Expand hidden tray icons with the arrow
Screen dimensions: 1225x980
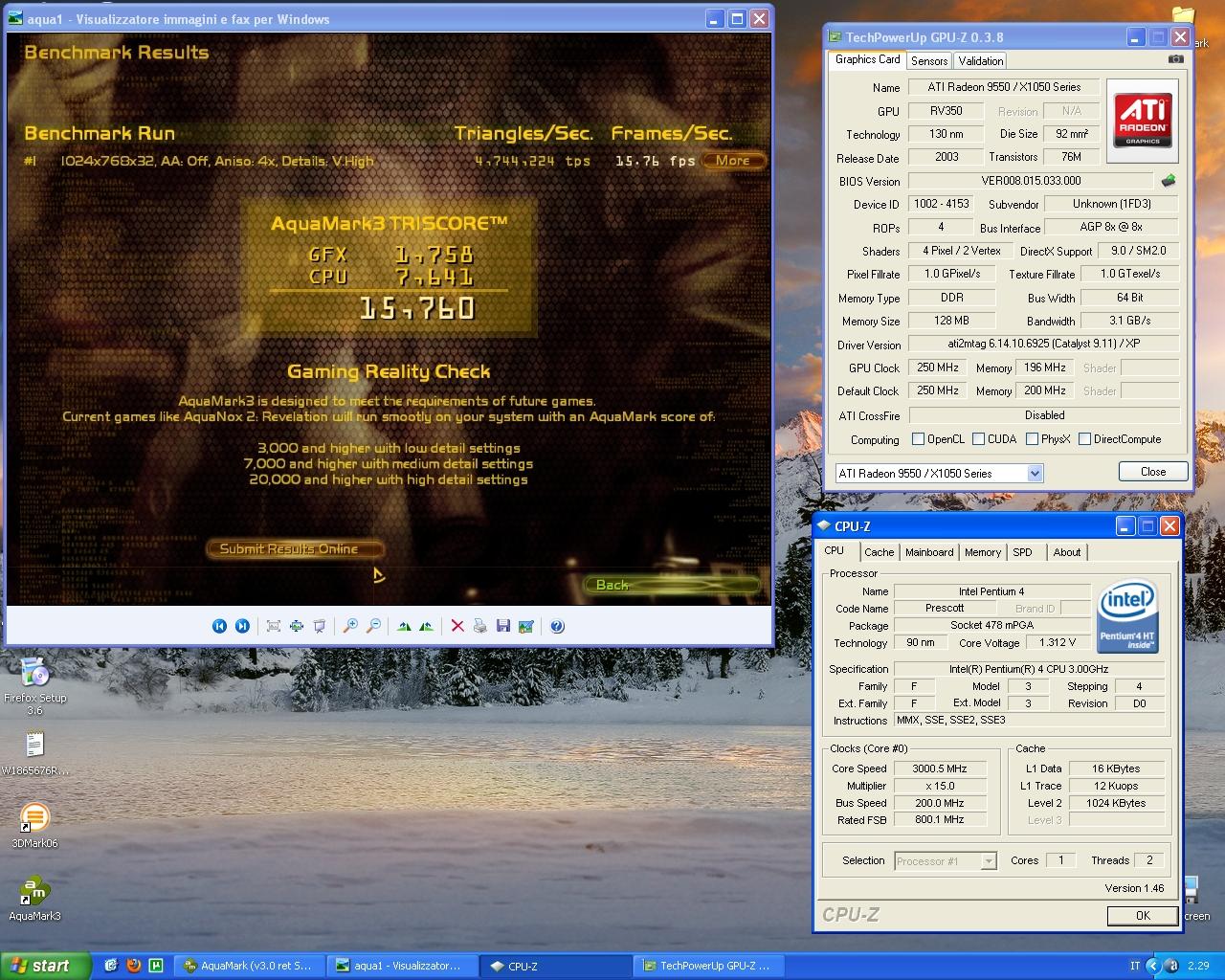click(1152, 966)
